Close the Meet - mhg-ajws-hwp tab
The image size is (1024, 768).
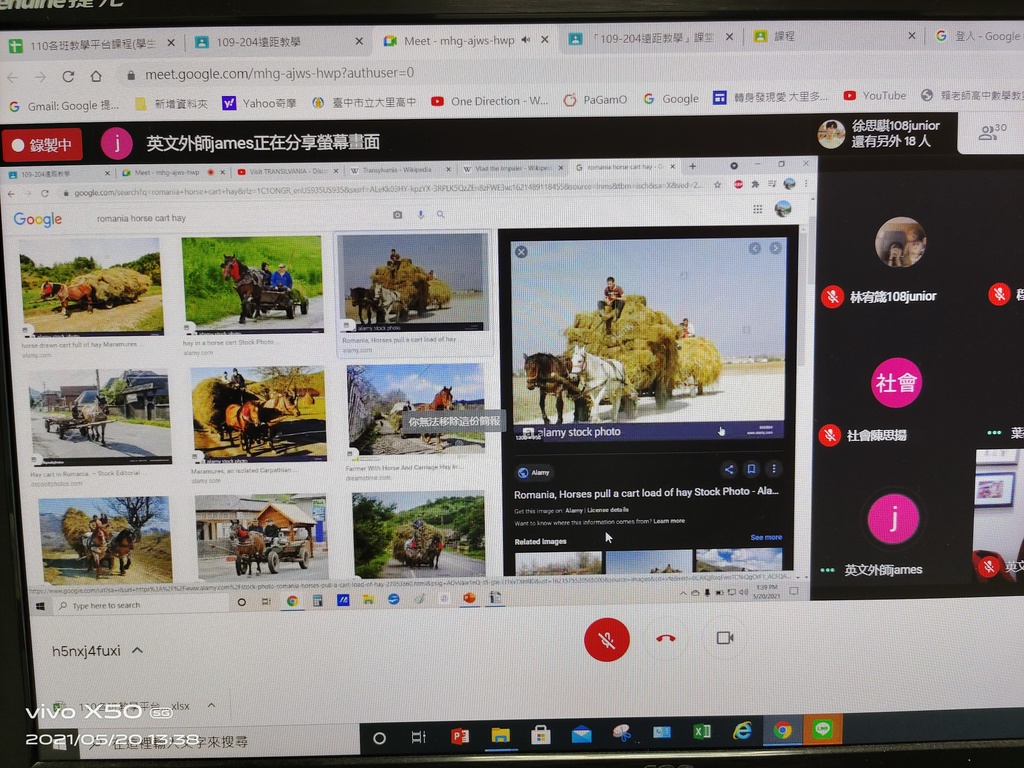[x=545, y=40]
